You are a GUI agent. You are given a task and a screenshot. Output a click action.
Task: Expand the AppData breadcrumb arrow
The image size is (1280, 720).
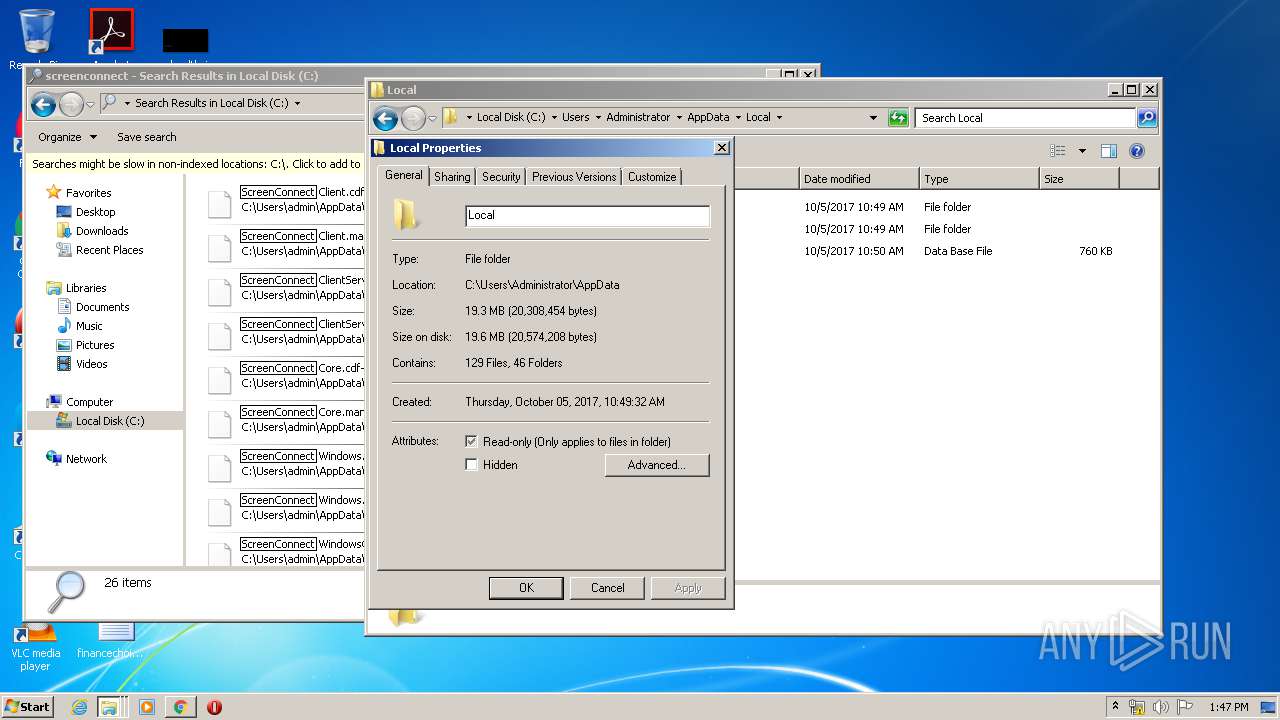click(x=737, y=118)
